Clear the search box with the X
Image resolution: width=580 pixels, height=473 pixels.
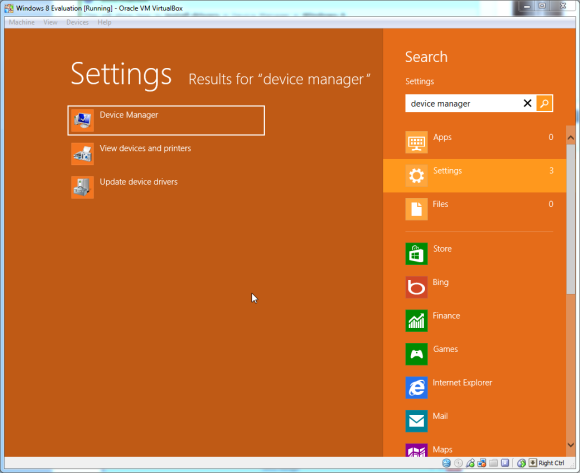pyautogui.click(x=527, y=103)
